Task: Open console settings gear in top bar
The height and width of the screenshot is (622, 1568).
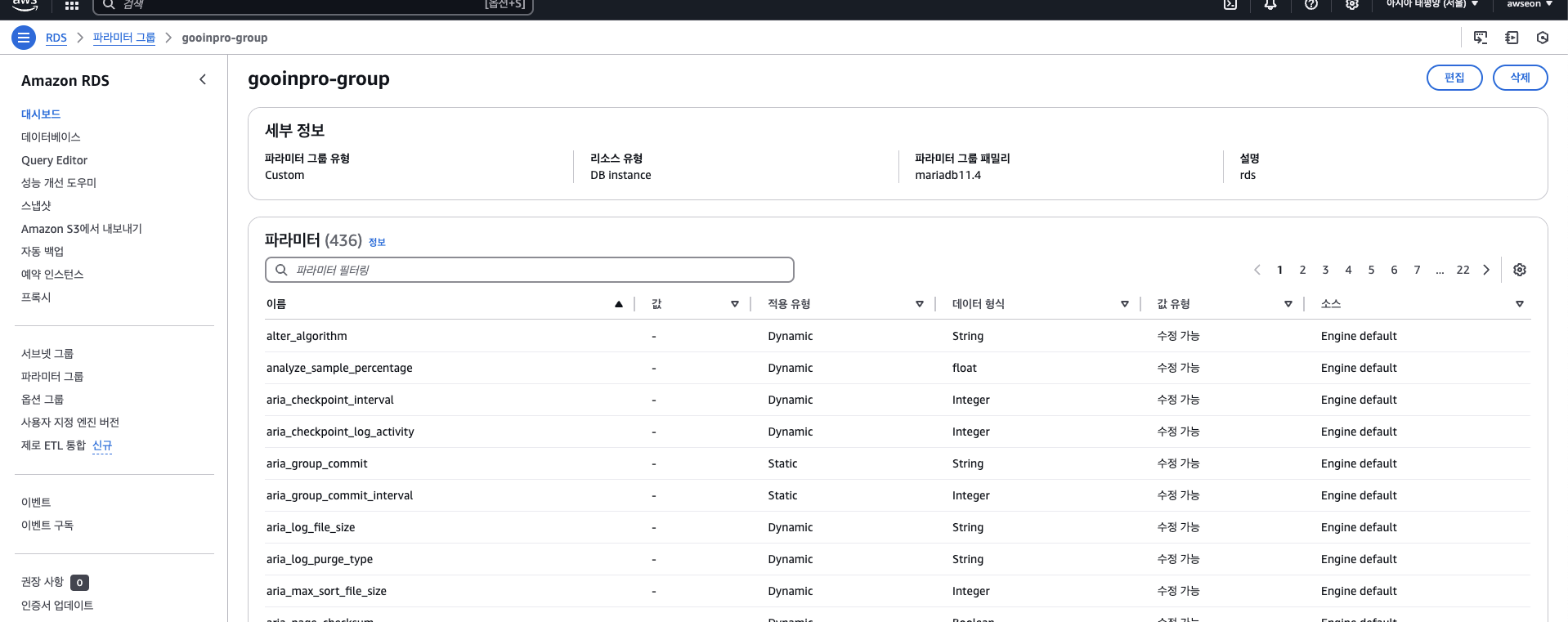Action: (1352, 5)
